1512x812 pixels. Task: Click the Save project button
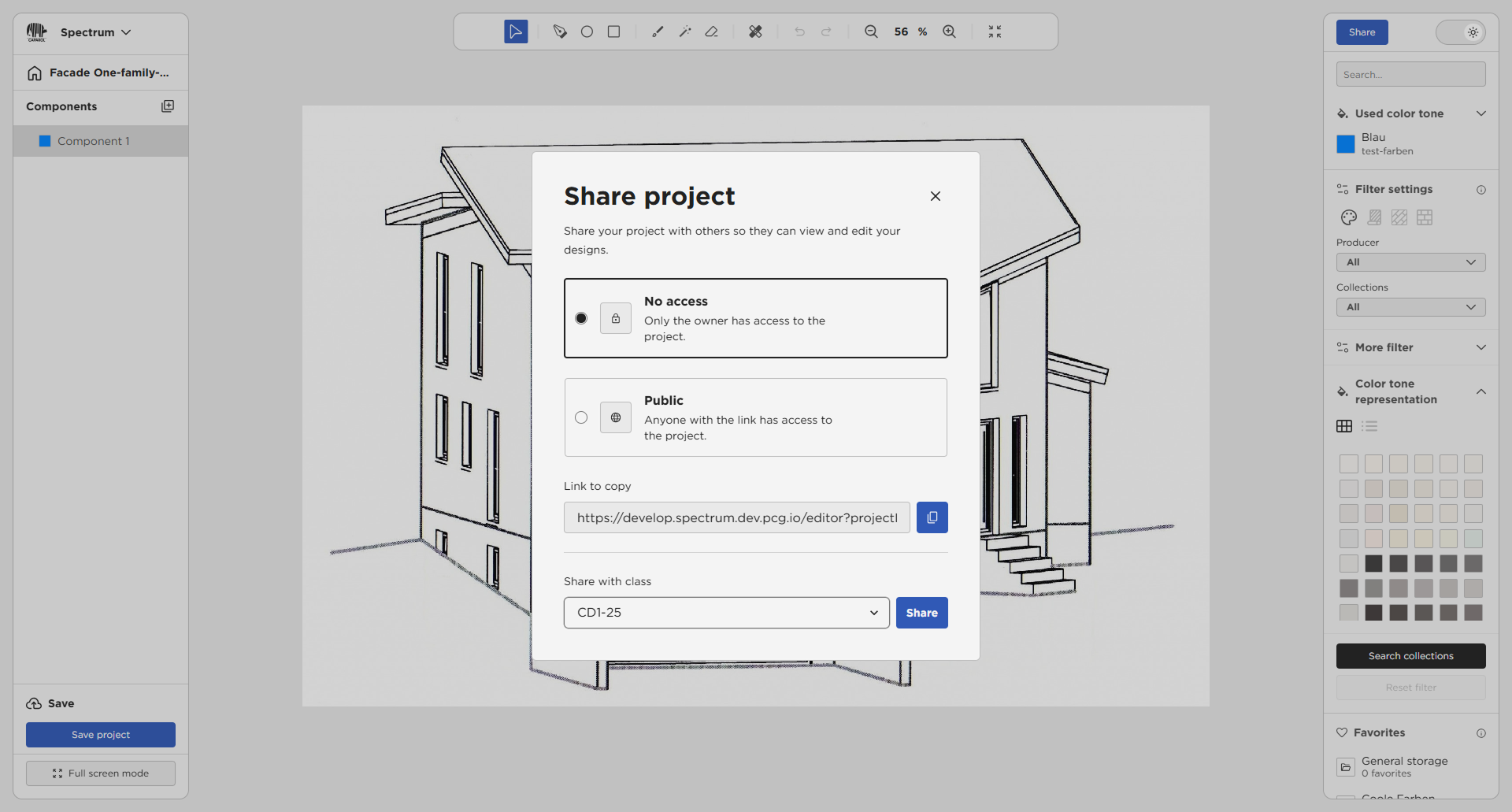coord(101,735)
